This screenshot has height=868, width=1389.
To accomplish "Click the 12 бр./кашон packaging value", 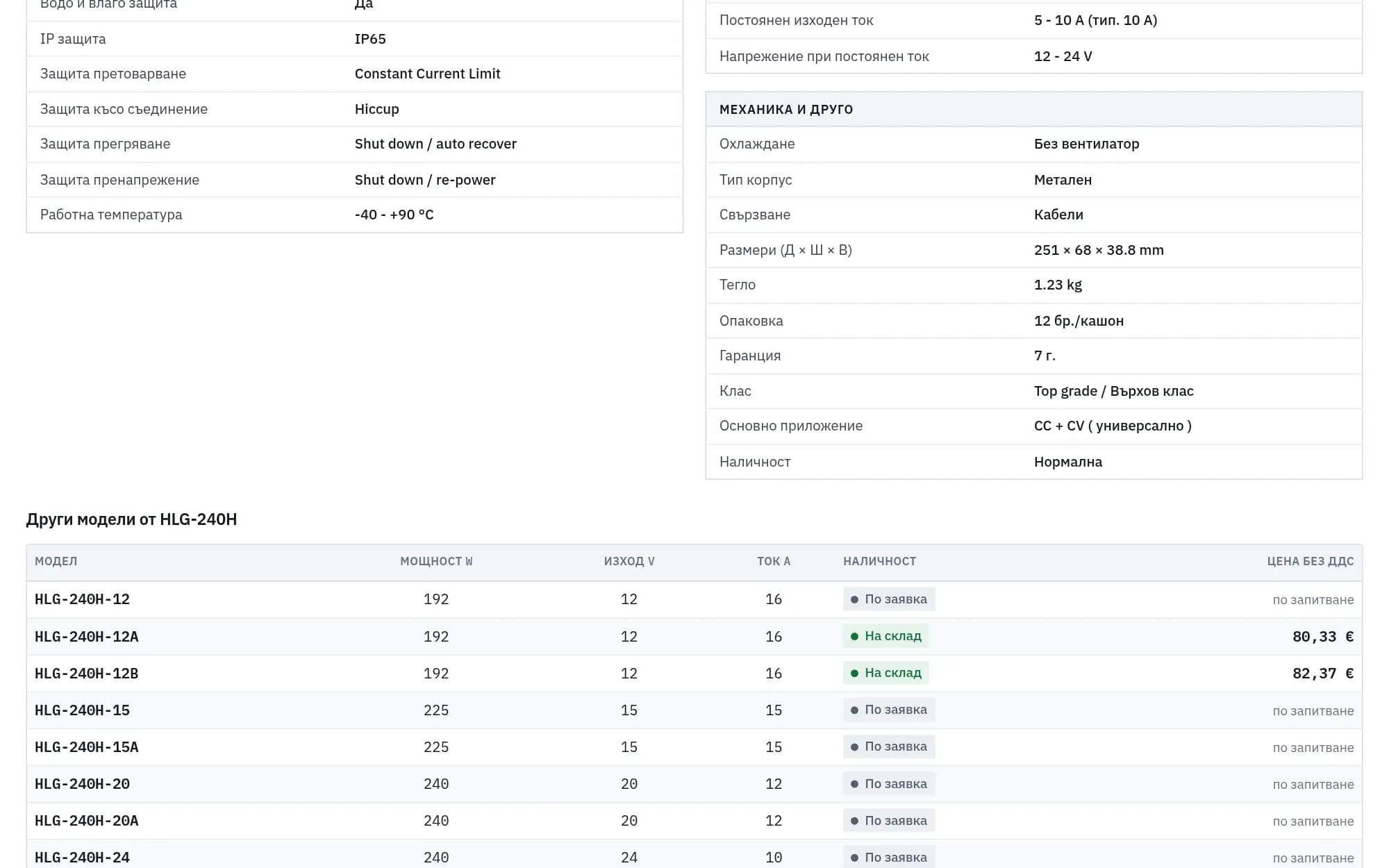I will click(x=1079, y=321).
